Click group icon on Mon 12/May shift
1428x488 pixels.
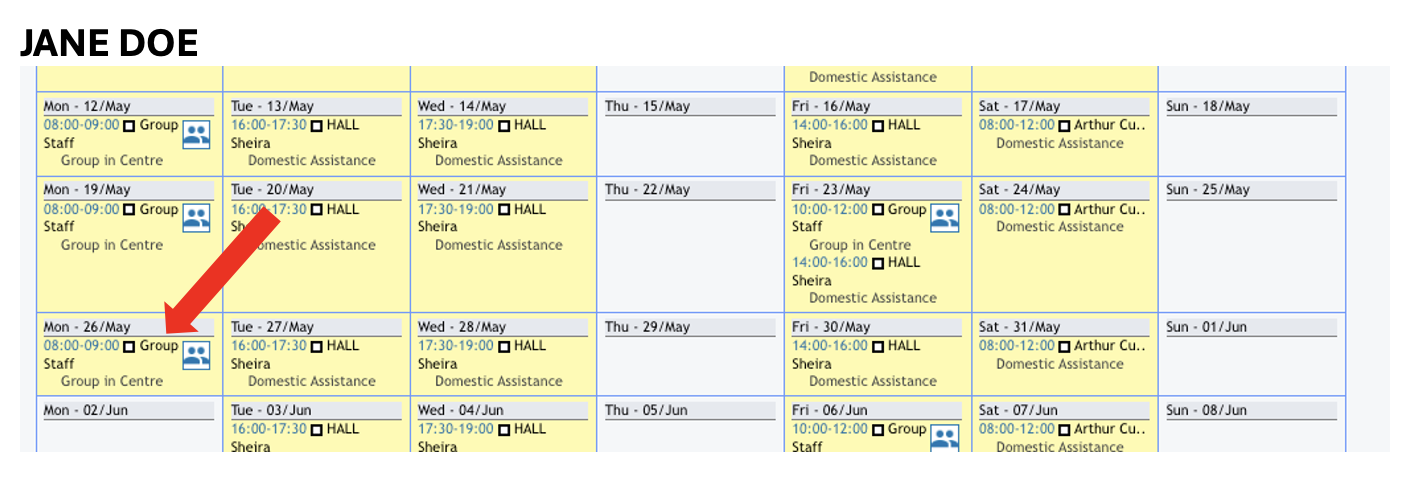pyautogui.click(x=196, y=135)
